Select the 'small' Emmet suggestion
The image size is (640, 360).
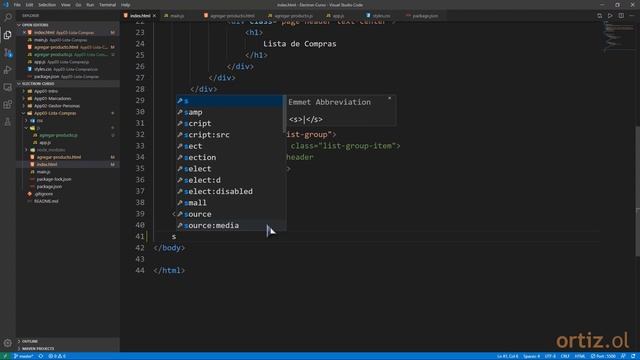[x=230, y=203]
